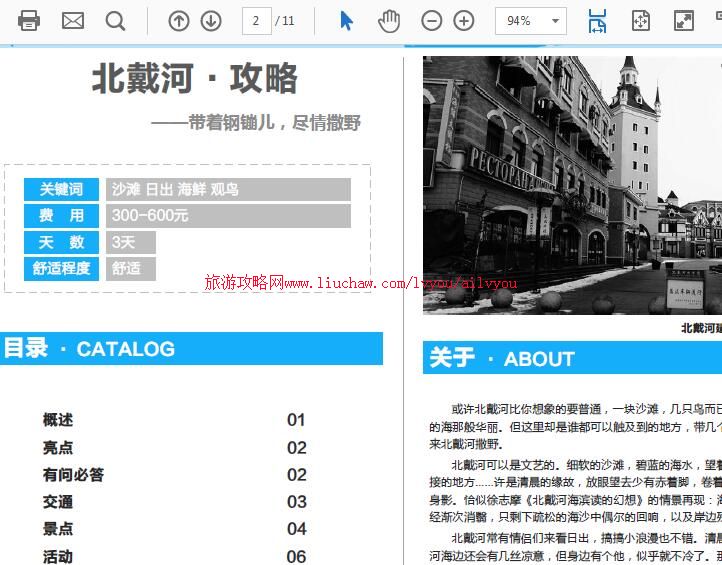The image size is (722, 565).
Task: Click the liuchaw.com watermark link
Action: [x=360, y=284]
